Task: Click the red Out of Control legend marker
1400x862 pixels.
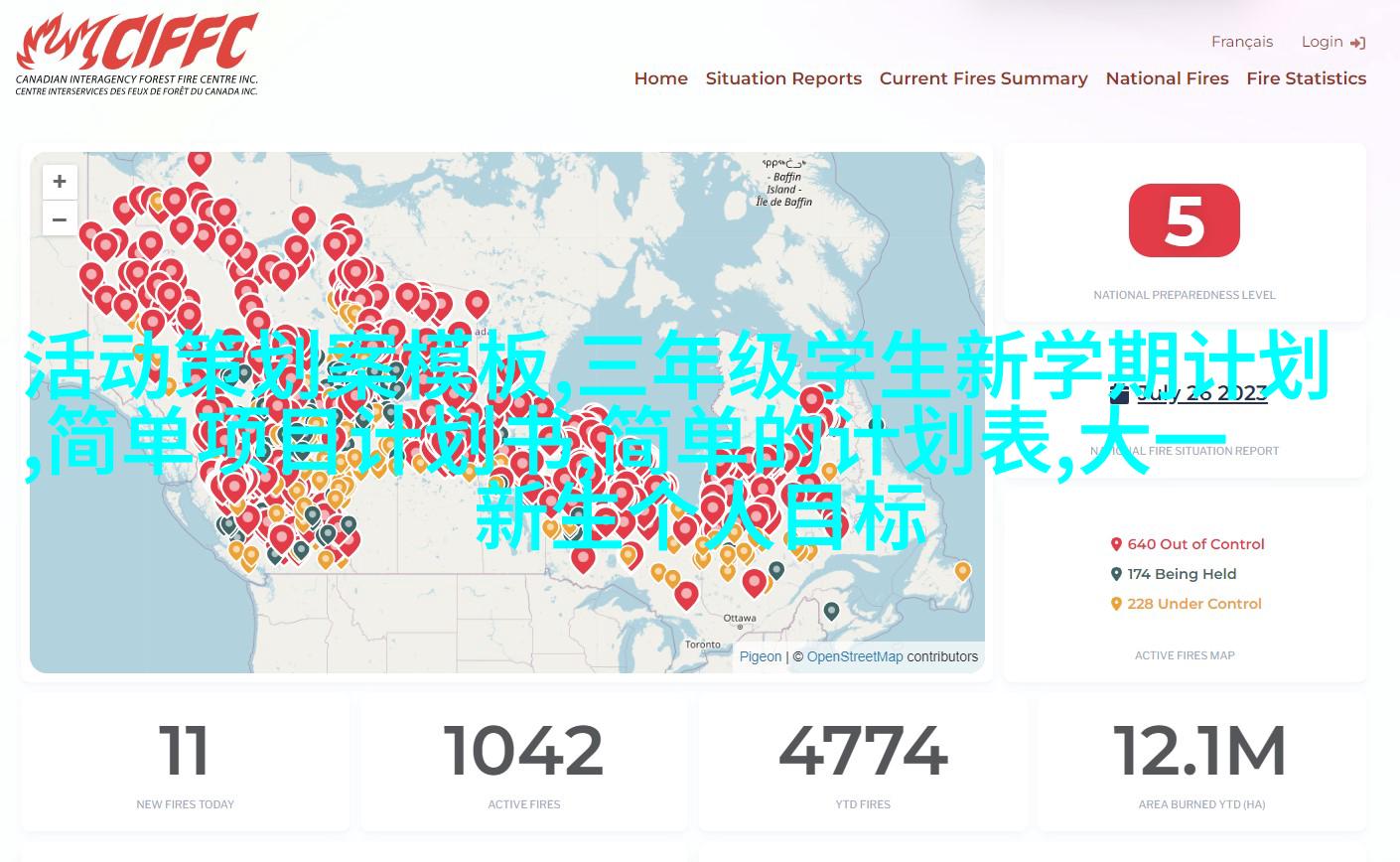Action: [x=1116, y=544]
